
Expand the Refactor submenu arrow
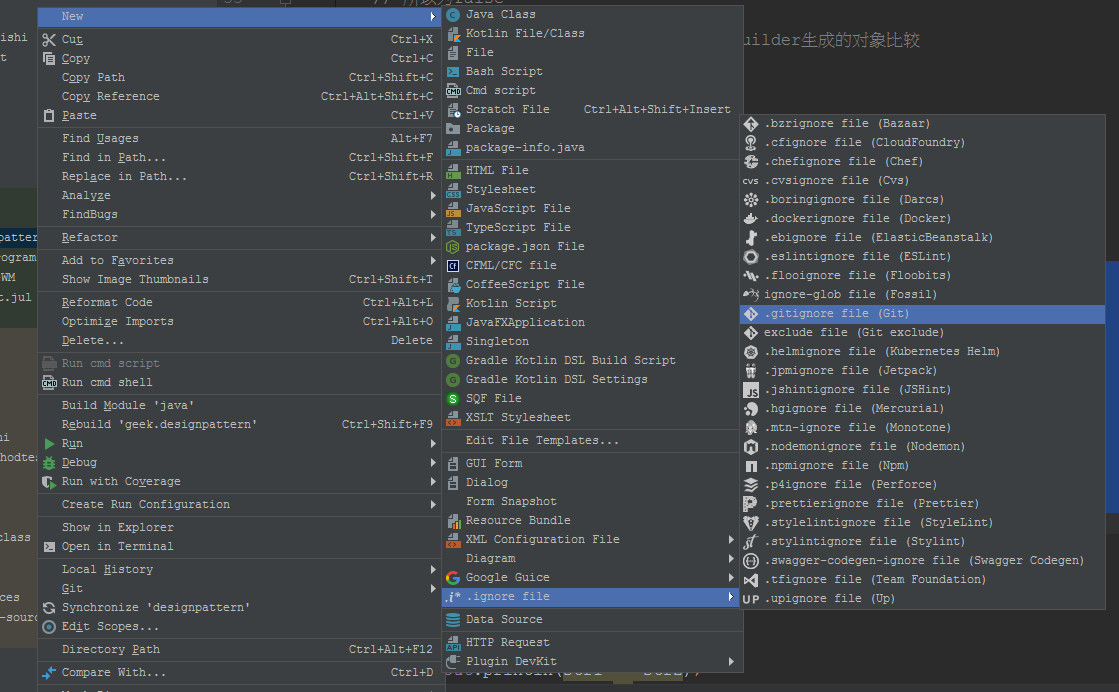[x=432, y=238]
